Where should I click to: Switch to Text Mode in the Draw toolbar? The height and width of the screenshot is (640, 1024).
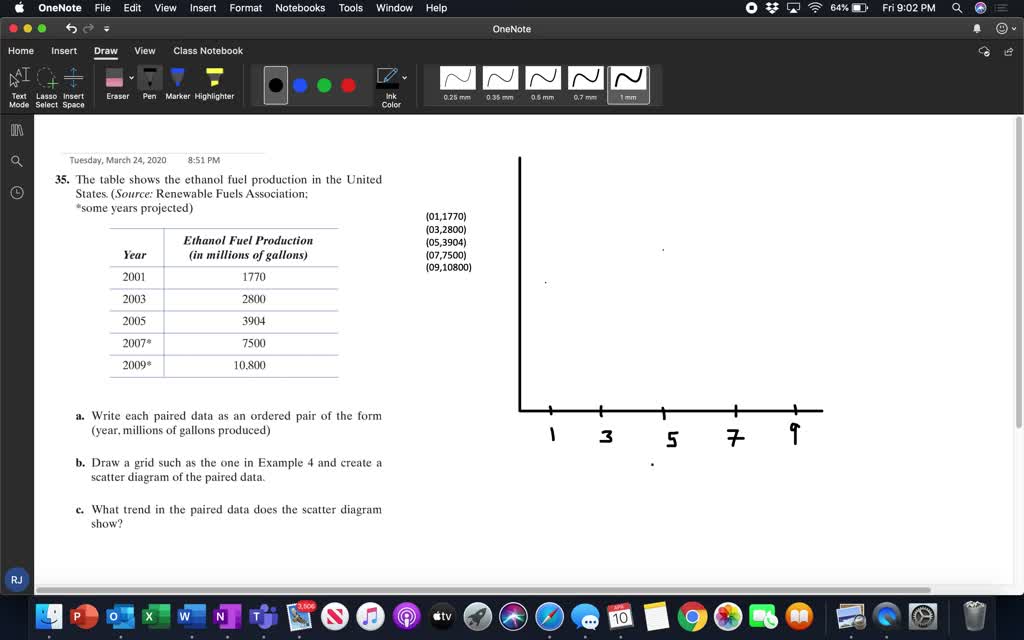pos(18,84)
